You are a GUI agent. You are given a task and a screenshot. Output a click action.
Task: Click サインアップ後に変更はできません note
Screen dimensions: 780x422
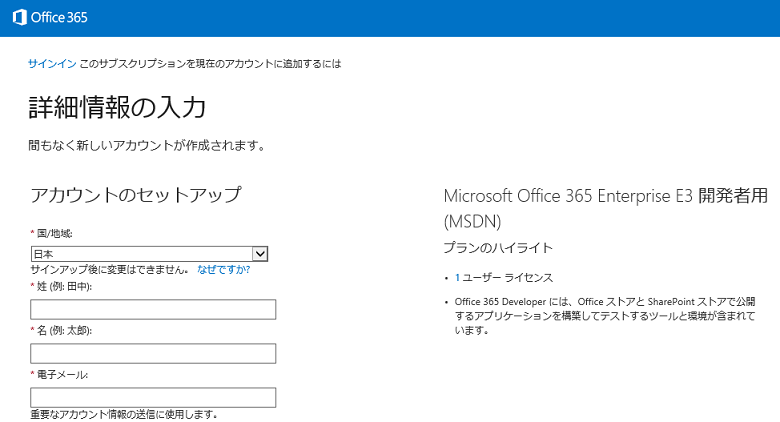pos(109,270)
